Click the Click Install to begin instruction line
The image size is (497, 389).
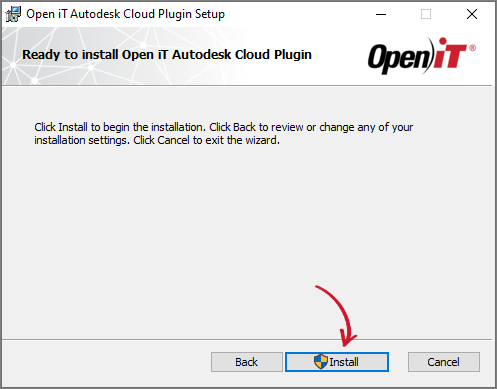(x=224, y=127)
